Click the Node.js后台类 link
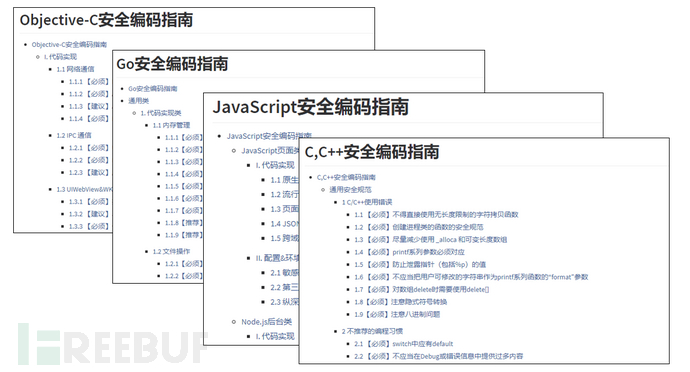This screenshot has height=372, width=690. click(x=266, y=322)
